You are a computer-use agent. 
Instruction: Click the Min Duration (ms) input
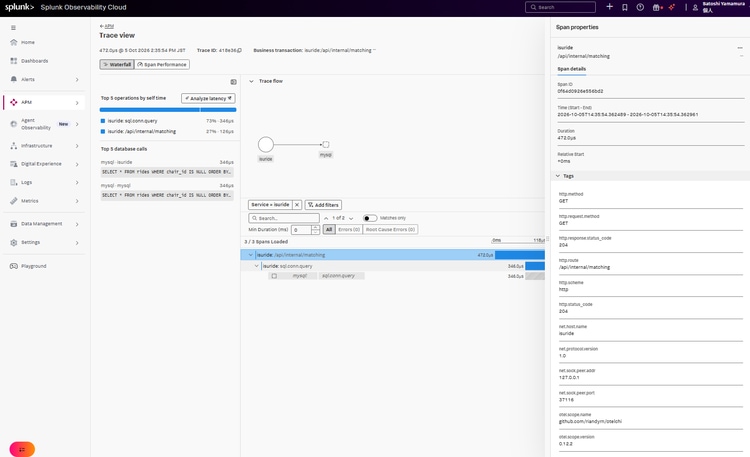click(301, 230)
